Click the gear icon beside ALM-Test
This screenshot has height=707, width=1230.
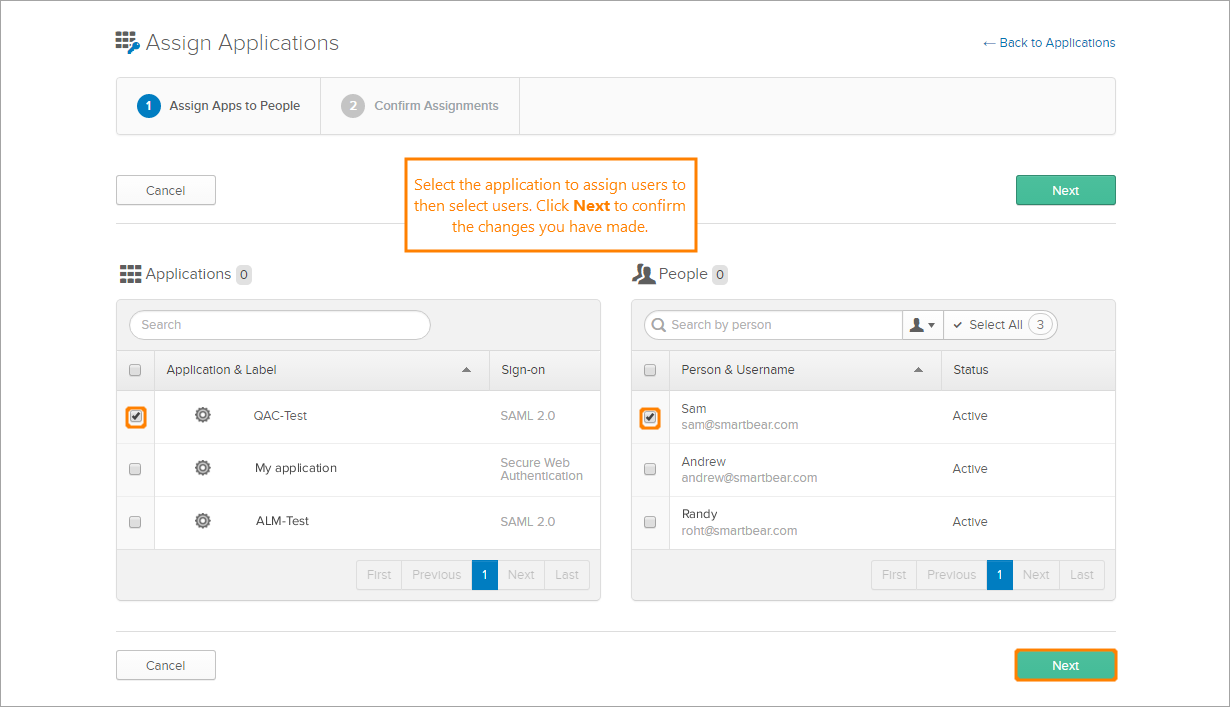[x=203, y=521]
